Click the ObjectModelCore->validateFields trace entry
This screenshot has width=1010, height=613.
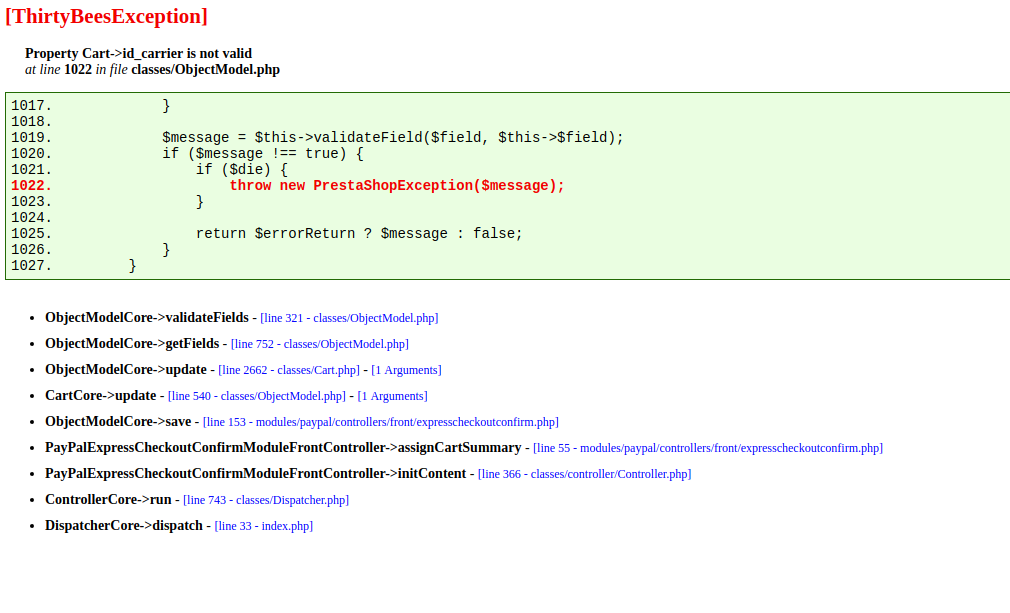146,318
